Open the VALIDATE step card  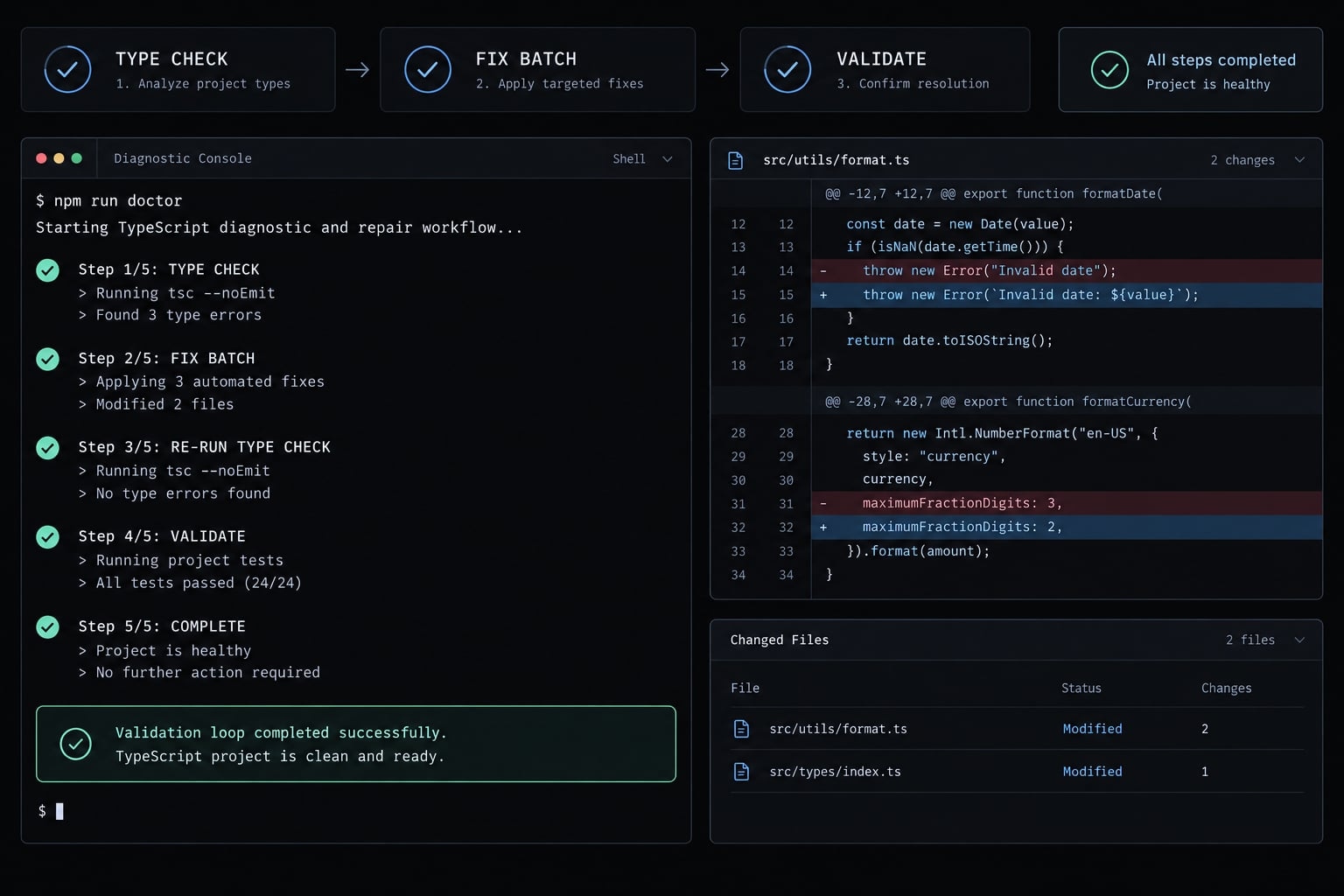(885, 69)
